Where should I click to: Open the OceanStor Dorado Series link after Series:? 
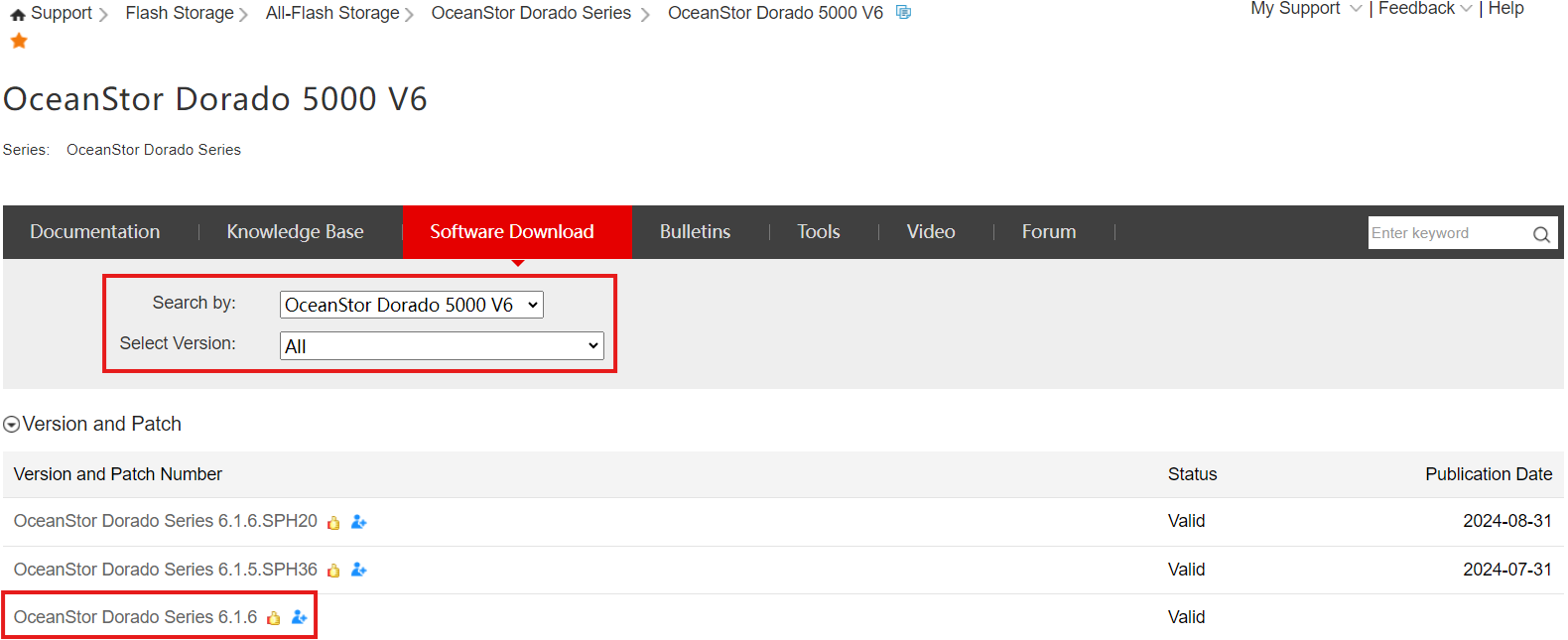pos(154,150)
